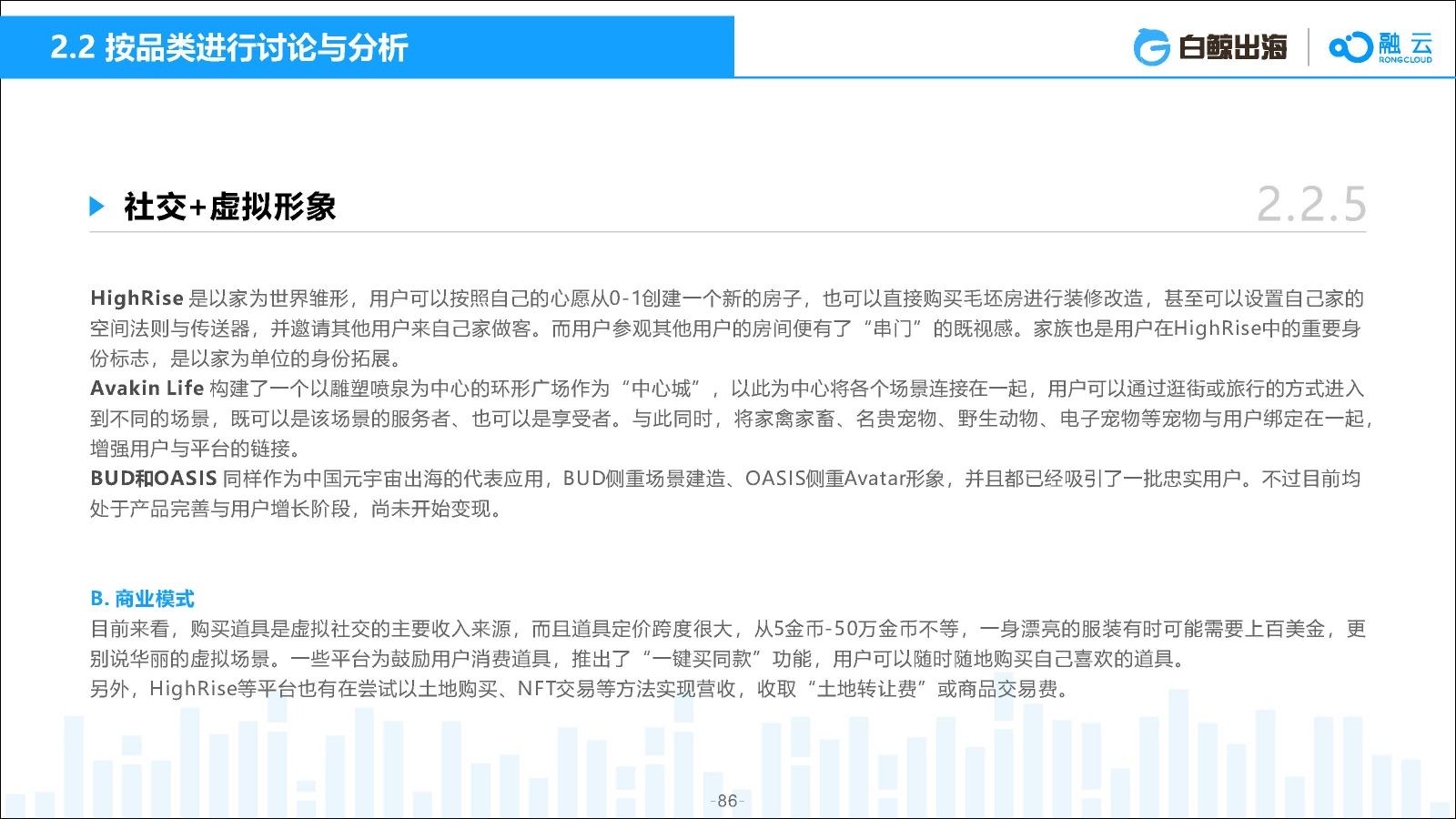The width and height of the screenshot is (1456, 819).
Task: Click the line starting "处于产品完善与用户增长阶段"
Action: (x=297, y=509)
